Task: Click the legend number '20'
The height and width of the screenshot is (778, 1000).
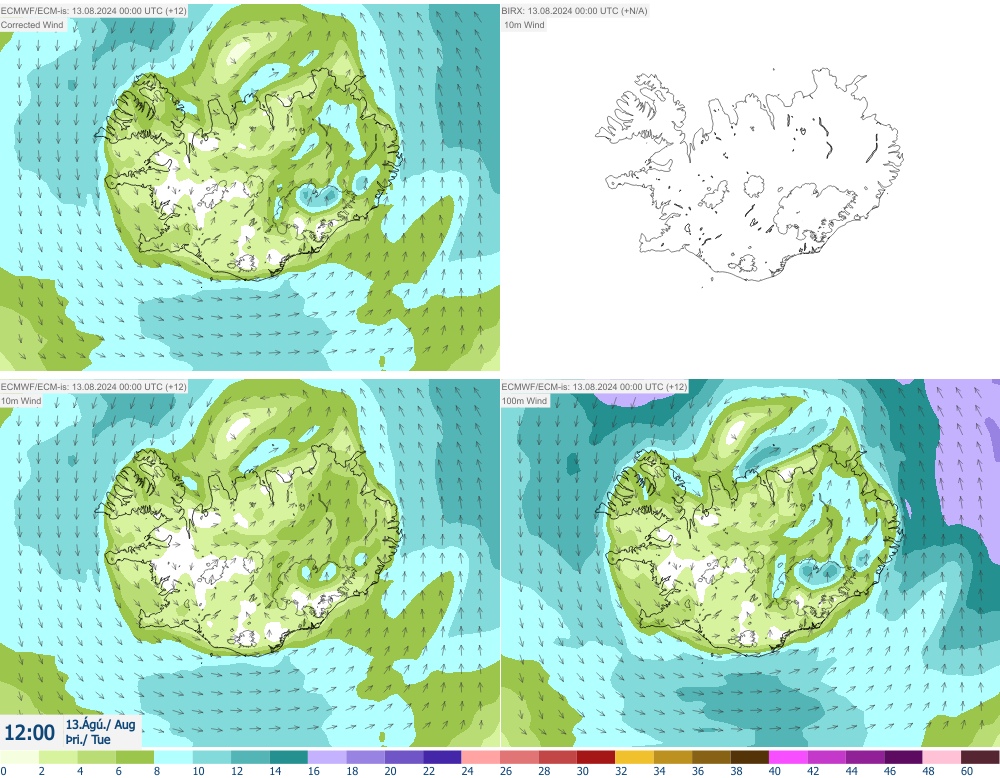Action: (390, 771)
